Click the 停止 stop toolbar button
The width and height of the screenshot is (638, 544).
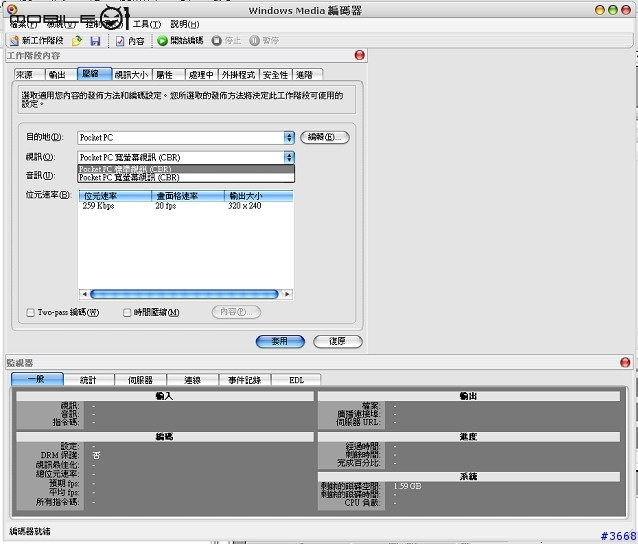226,41
